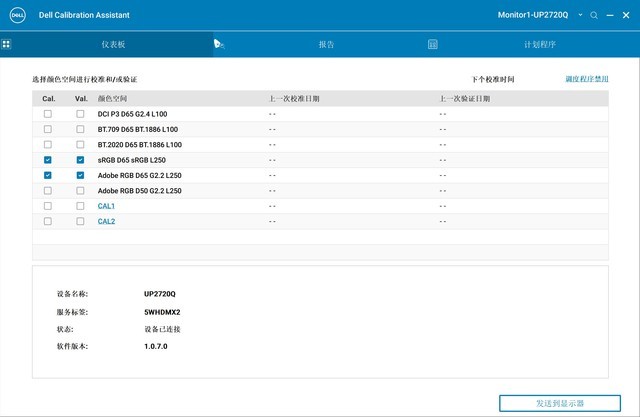Click the Dell logo icon

[x=18, y=16]
